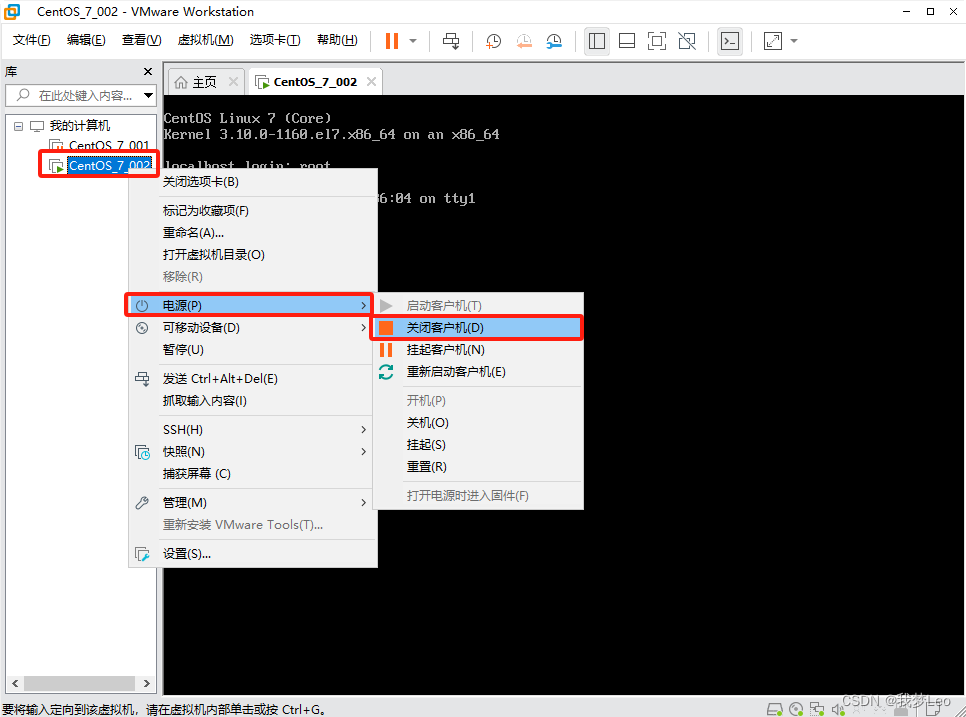This screenshot has width=966, height=717.
Task: Take a snapshot with the clock-plus icon
Action: [493, 41]
